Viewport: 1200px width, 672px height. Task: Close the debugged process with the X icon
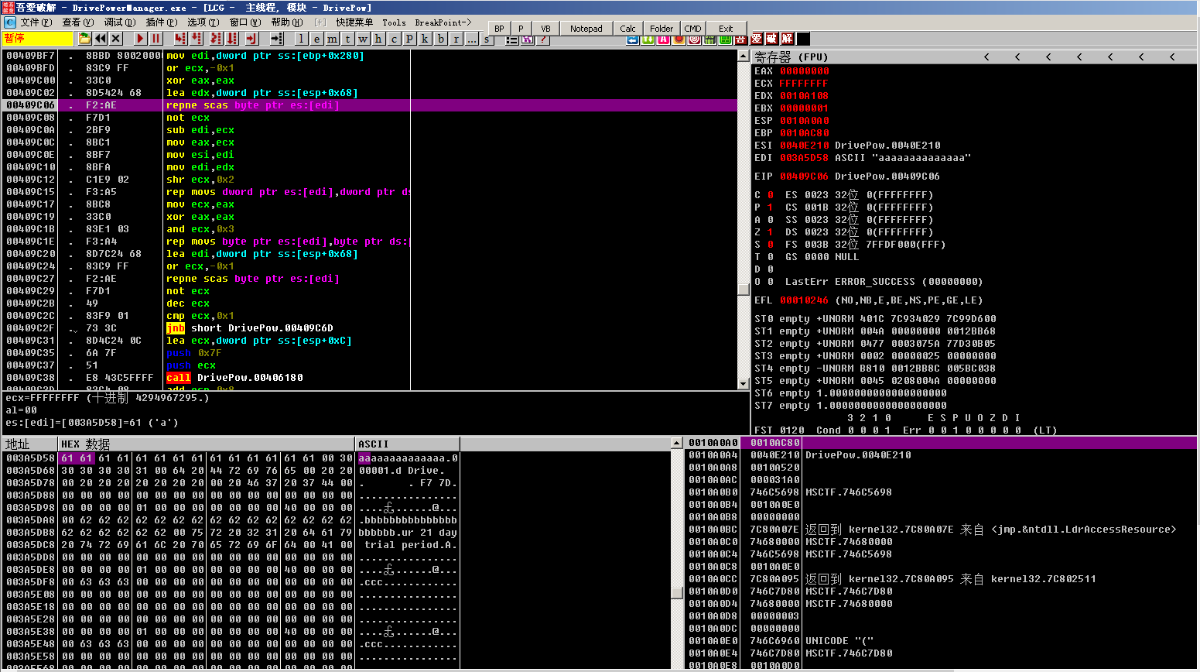(x=116, y=41)
